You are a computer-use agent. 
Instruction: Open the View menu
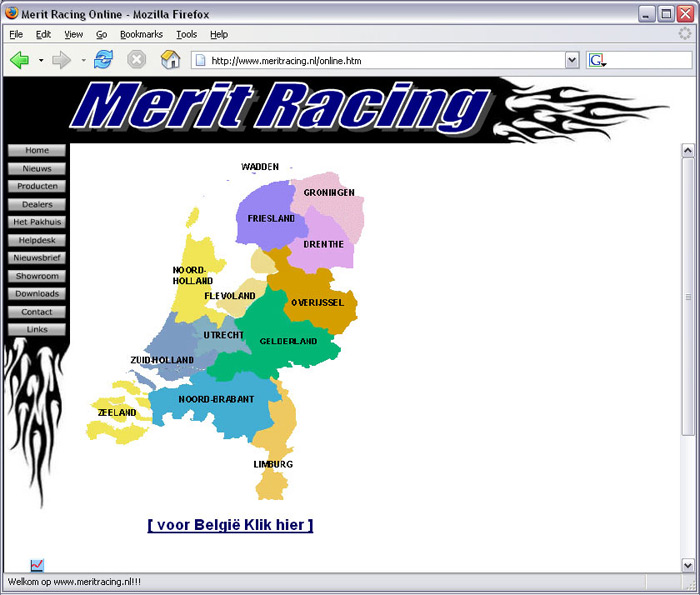[74, 34]
